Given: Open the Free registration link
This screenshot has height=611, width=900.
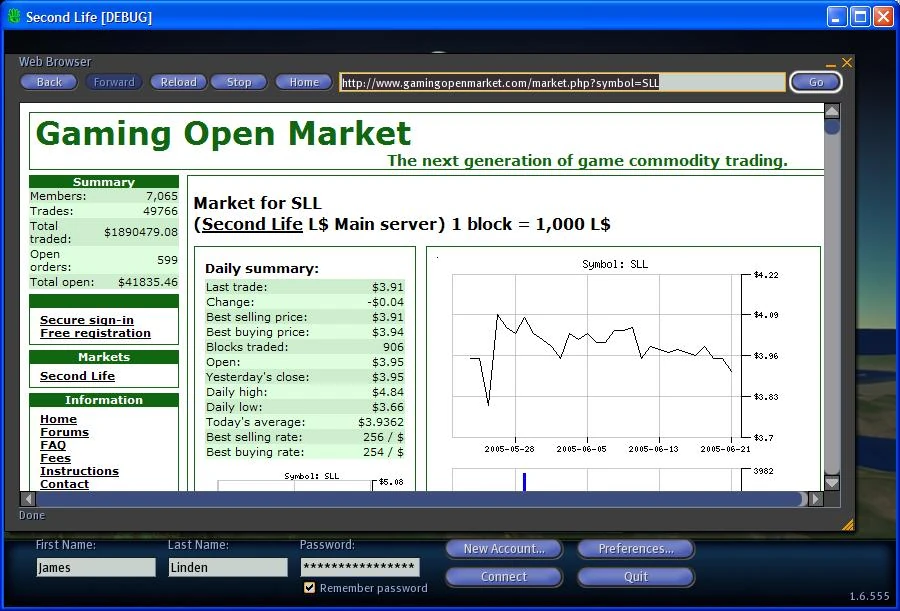Looking at the screenshot, I should [x=95, y=333].
